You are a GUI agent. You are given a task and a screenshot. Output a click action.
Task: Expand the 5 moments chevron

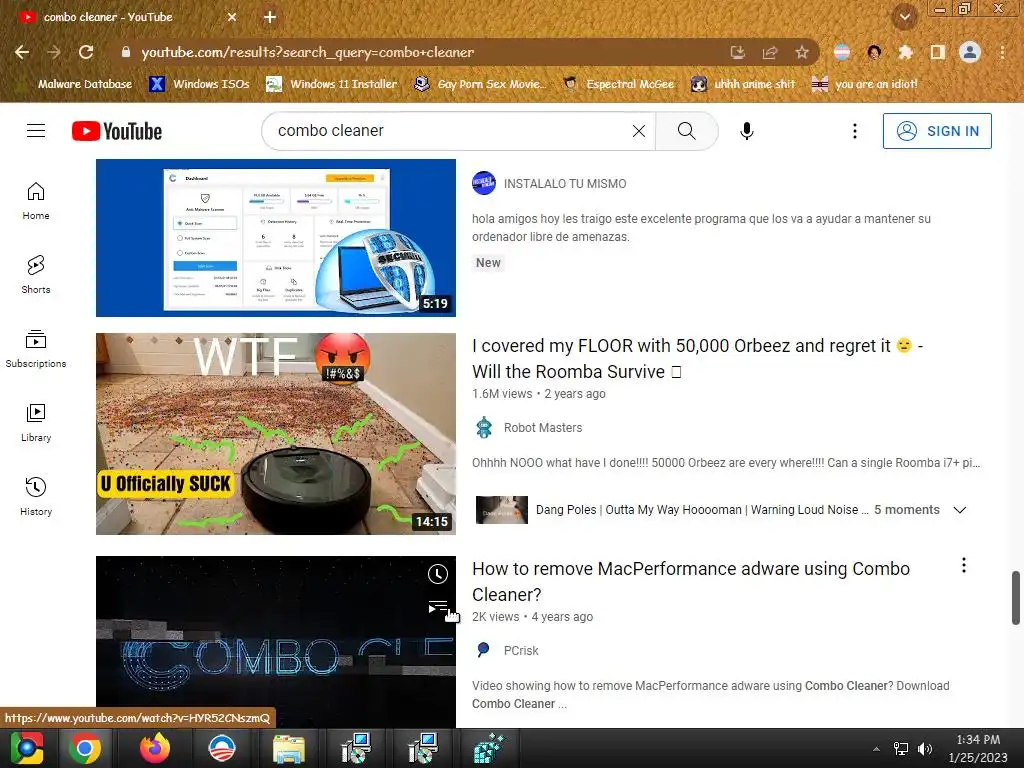pyautogui.click(x=959, y=510)
